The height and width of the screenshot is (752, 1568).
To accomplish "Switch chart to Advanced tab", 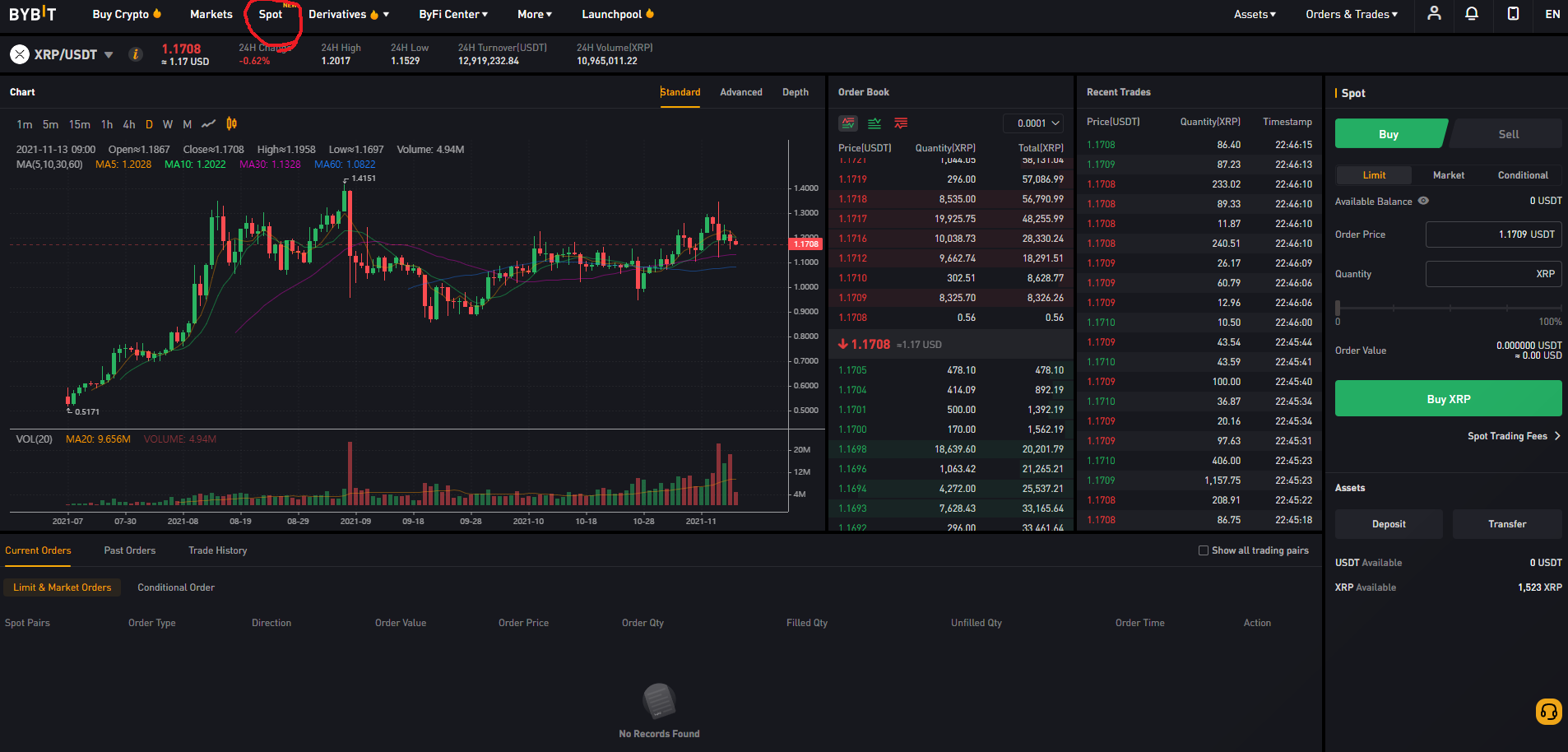I will click(741, 92).
